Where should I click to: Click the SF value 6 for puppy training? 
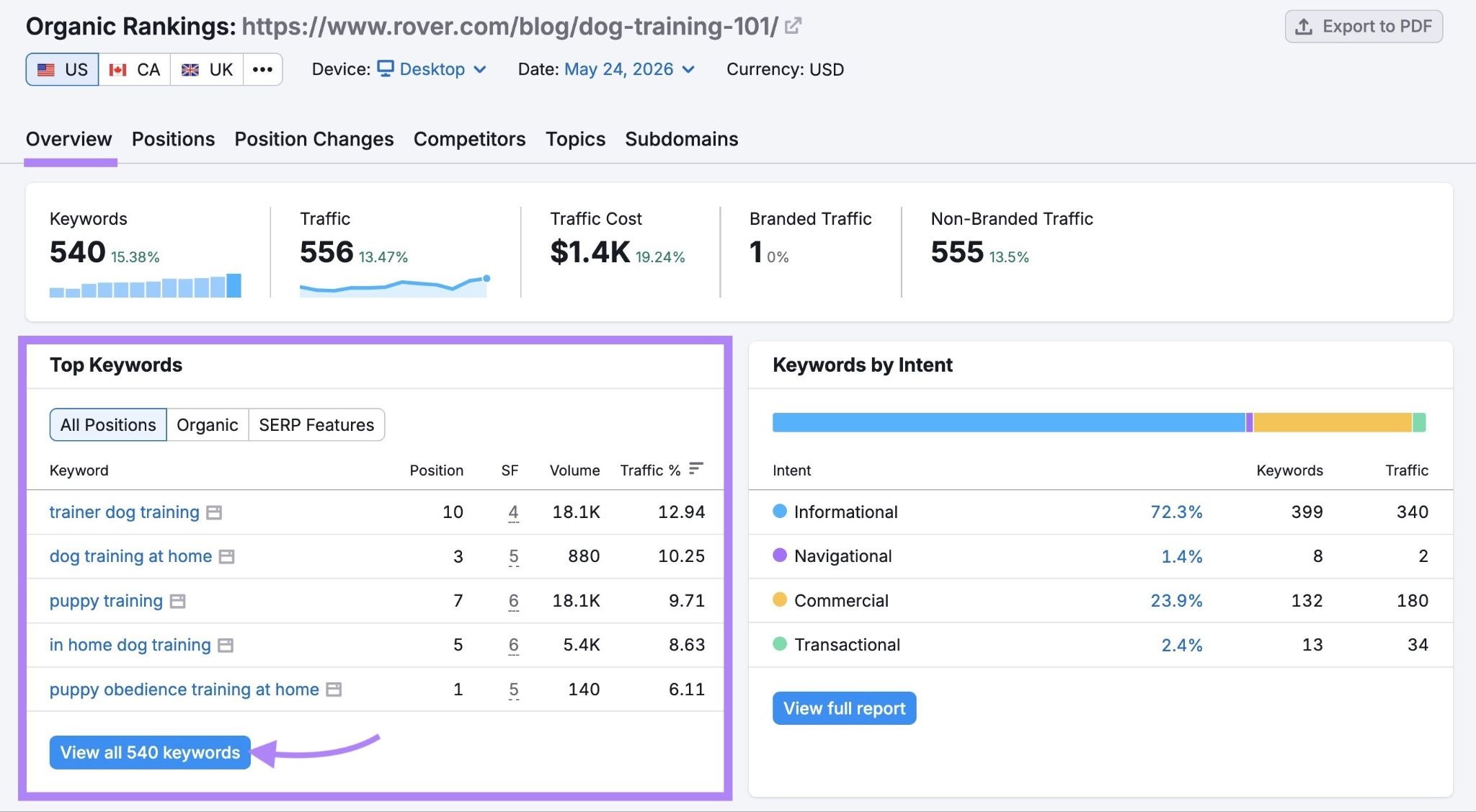(x=513, y=601)
